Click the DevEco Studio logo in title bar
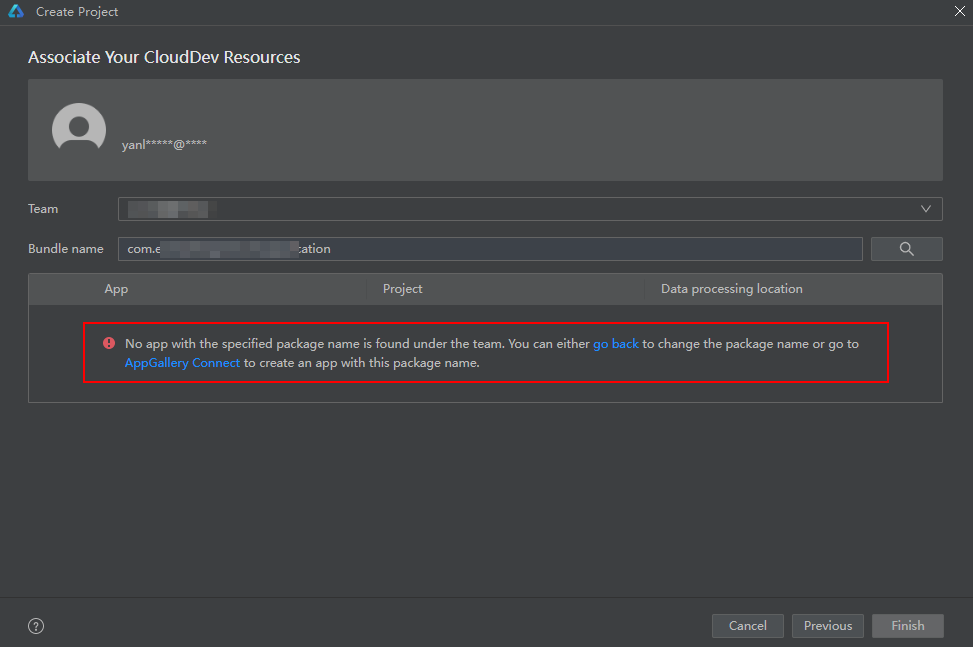Image resolution: width=973 pixels, height=647 pixels. tap(16, 12)
